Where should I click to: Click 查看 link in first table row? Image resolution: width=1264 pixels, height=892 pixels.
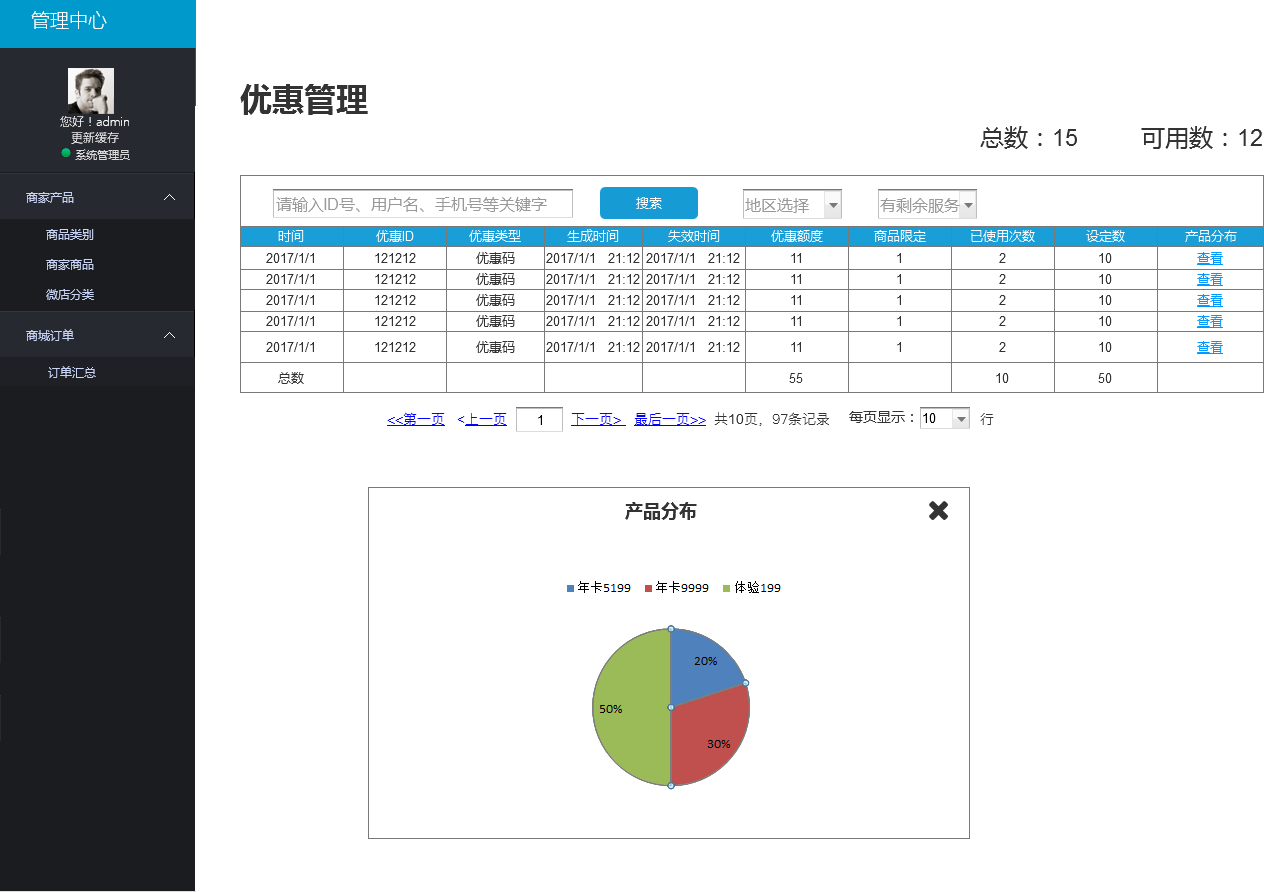coord(1209,258)
